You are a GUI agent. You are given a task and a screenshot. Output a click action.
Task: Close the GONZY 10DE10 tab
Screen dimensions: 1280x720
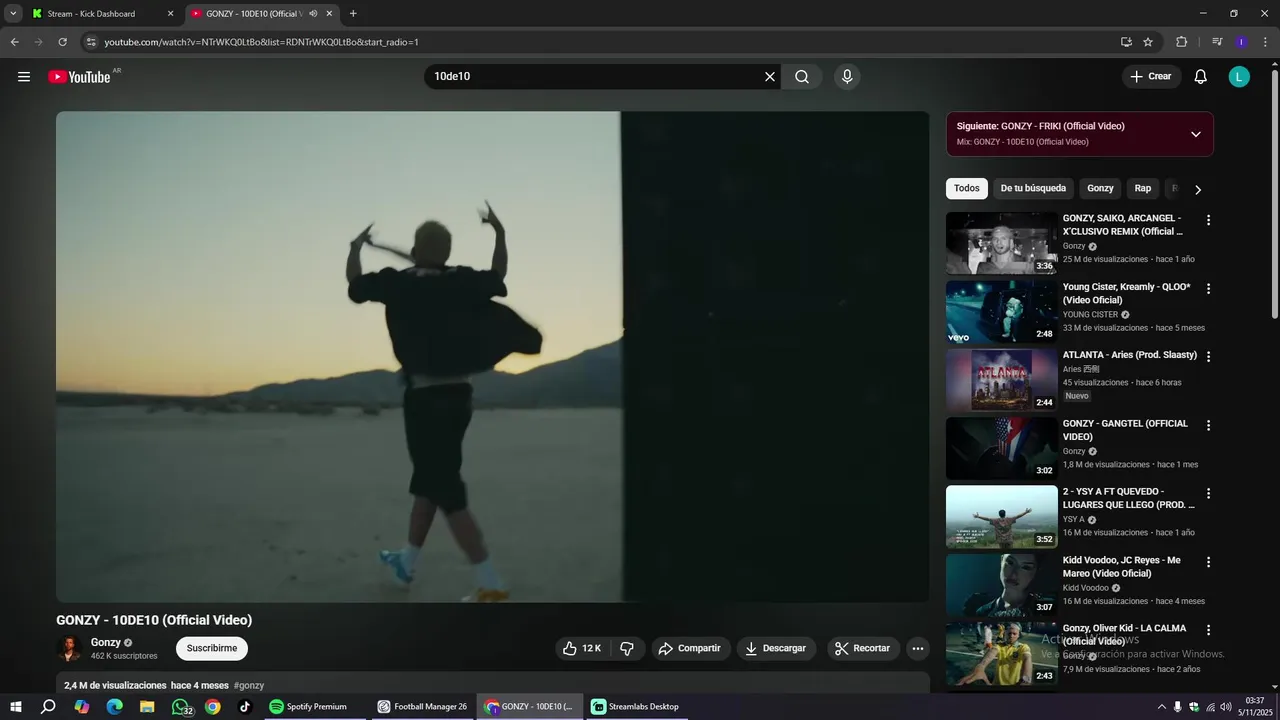[x=329, y=14]
